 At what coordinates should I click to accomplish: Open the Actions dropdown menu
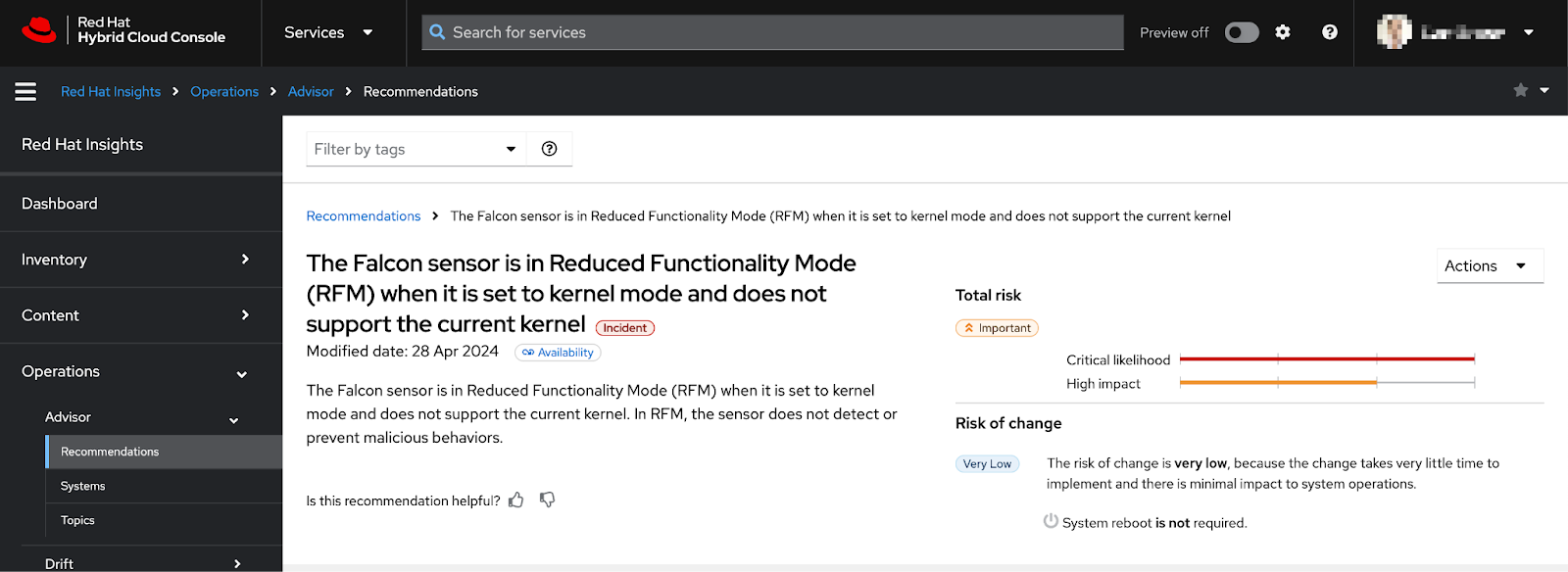coord(1490,265)
